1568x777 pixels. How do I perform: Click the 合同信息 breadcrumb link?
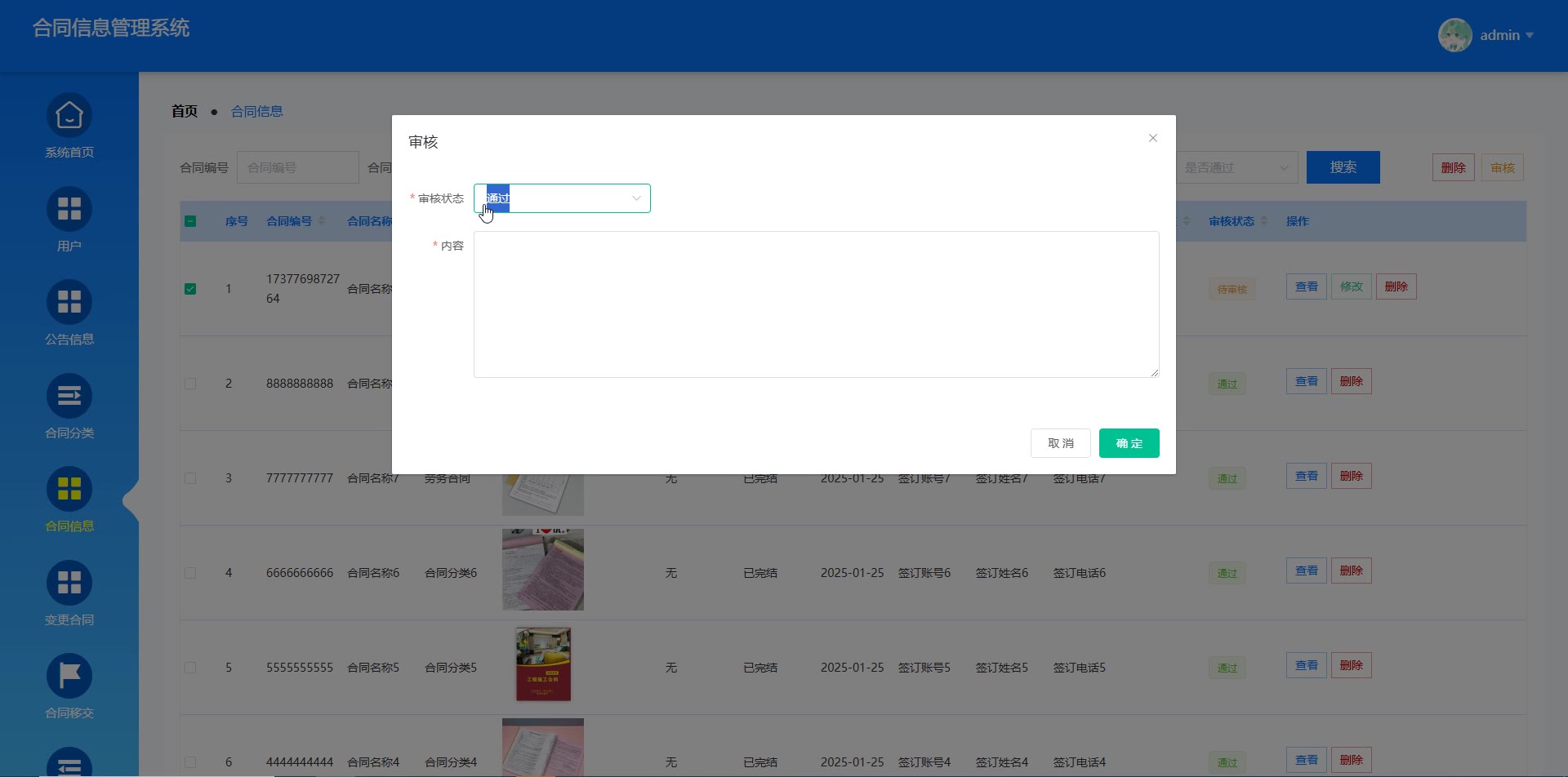[x=257, y=111]
